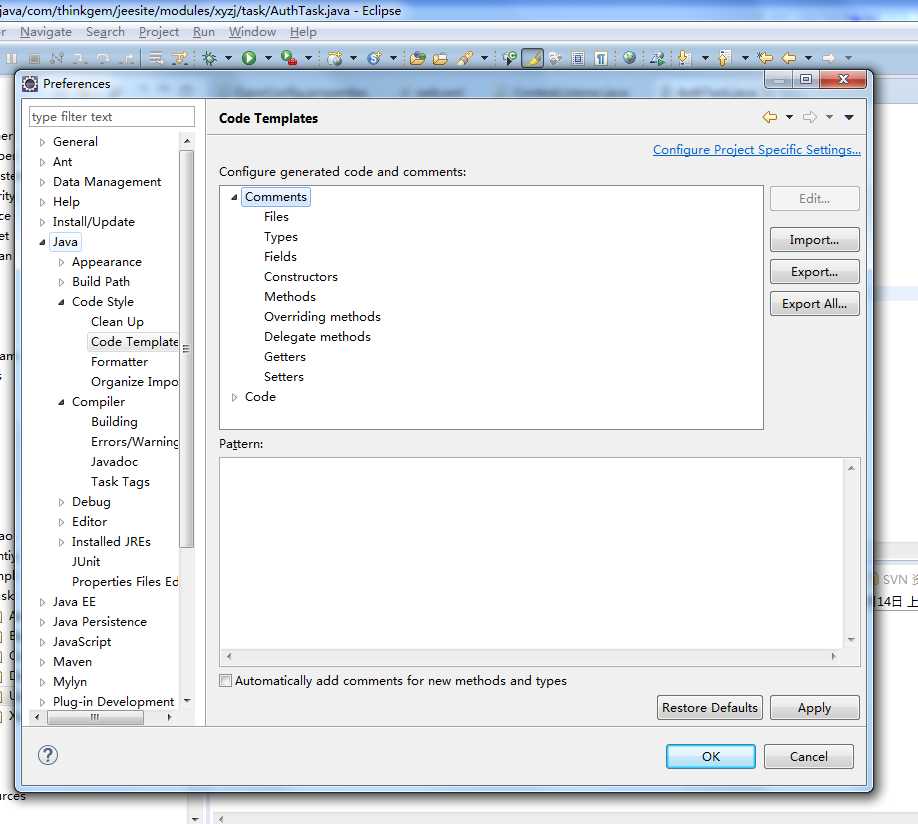Click the Toggle Mark Occurrences highlighter icon
Screen dimensions: 918x824
tap(532, 57)
